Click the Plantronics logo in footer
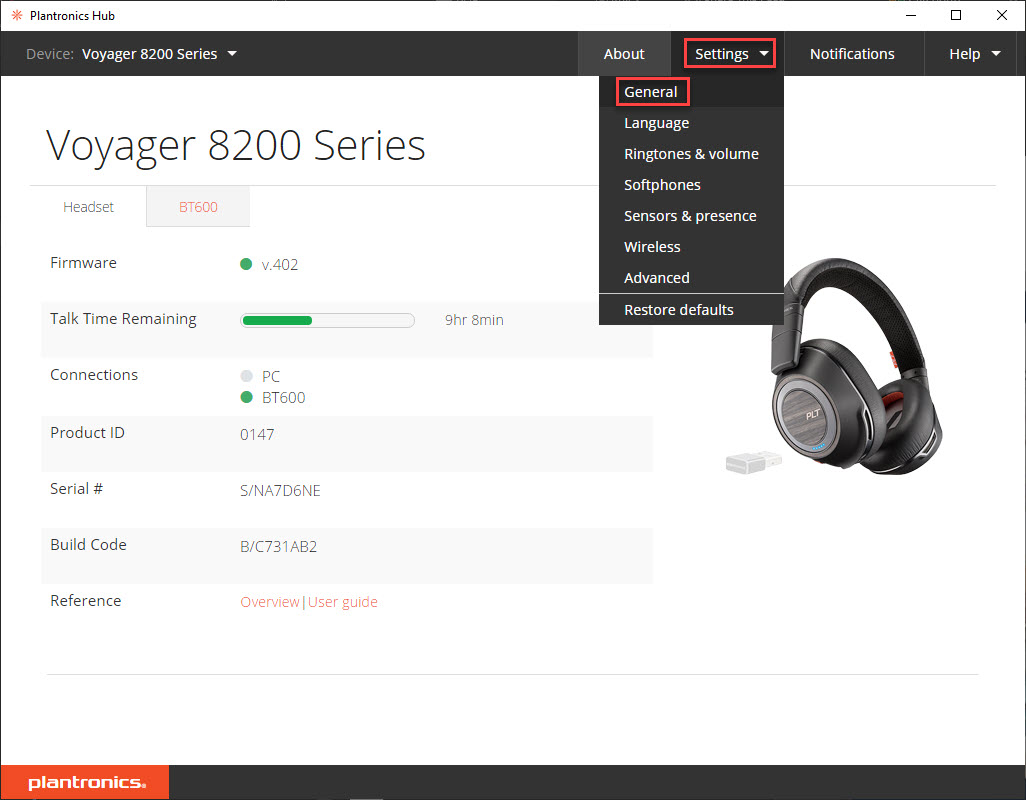Image resolution: width=1026 pixels, height=800 pixels. pos(86,783)
